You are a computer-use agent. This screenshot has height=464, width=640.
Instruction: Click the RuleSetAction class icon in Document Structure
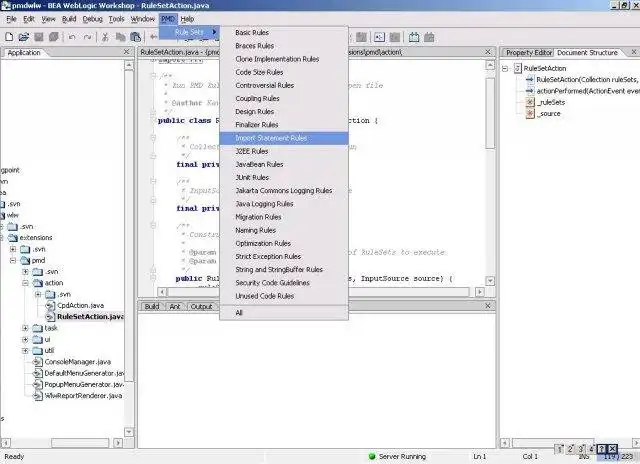click(518, 68)
